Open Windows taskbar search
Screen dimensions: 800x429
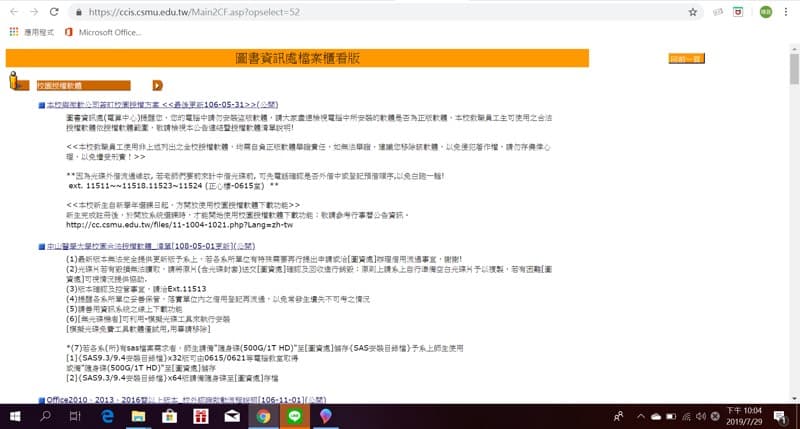coord(45,416)
